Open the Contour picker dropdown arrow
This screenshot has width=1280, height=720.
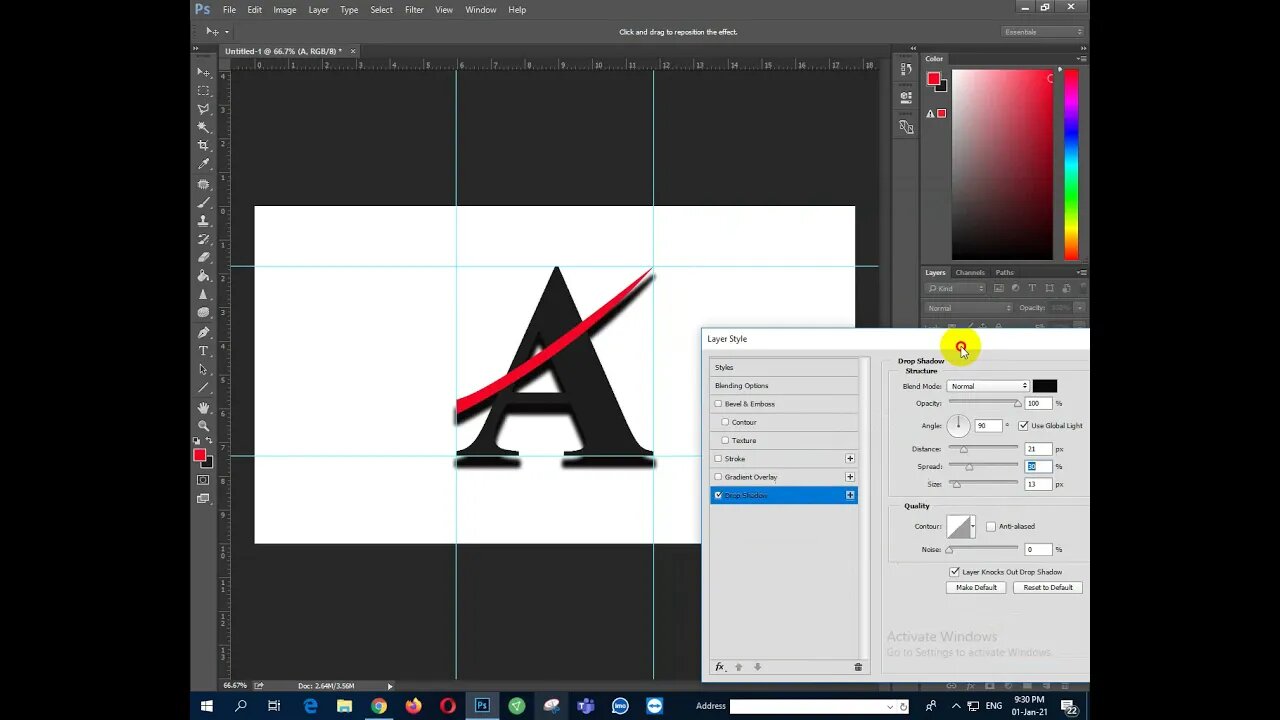(x=973, y=526)
